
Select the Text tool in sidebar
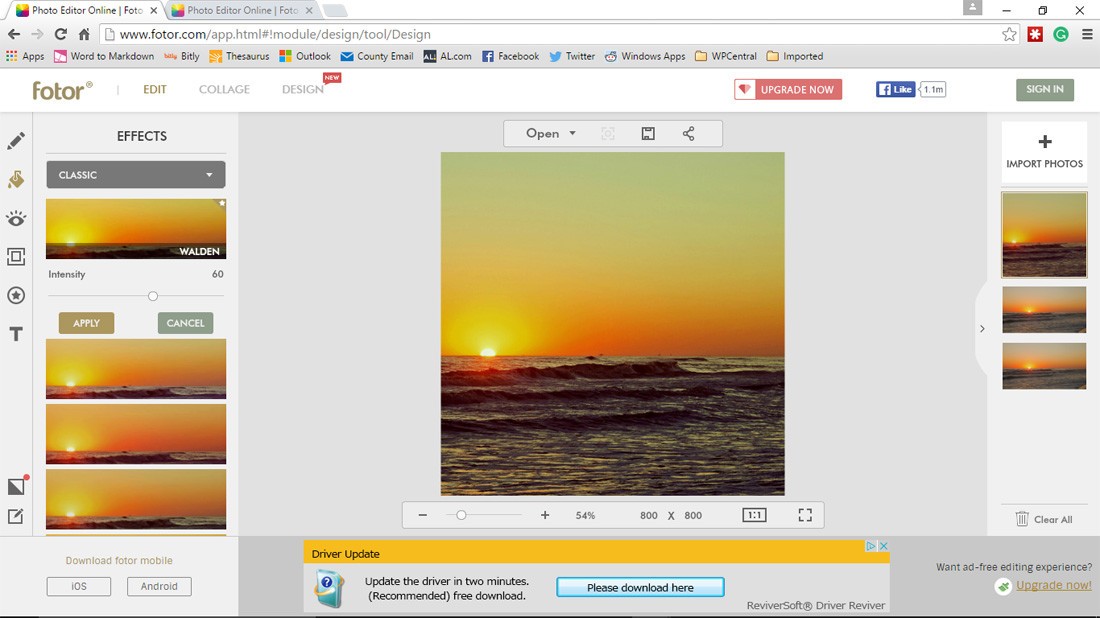coord(15,334)
